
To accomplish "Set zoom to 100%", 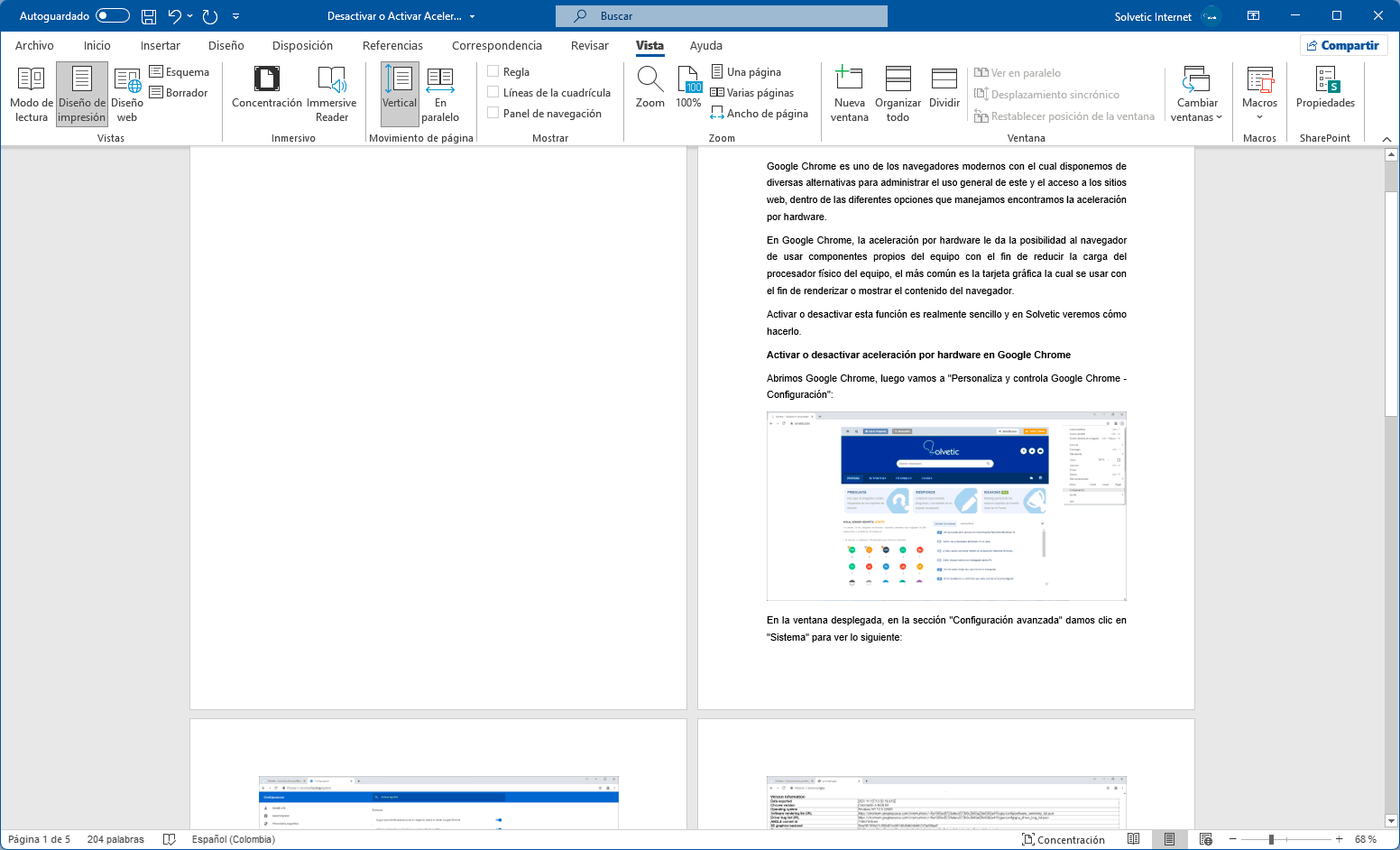I will (689, 88).
